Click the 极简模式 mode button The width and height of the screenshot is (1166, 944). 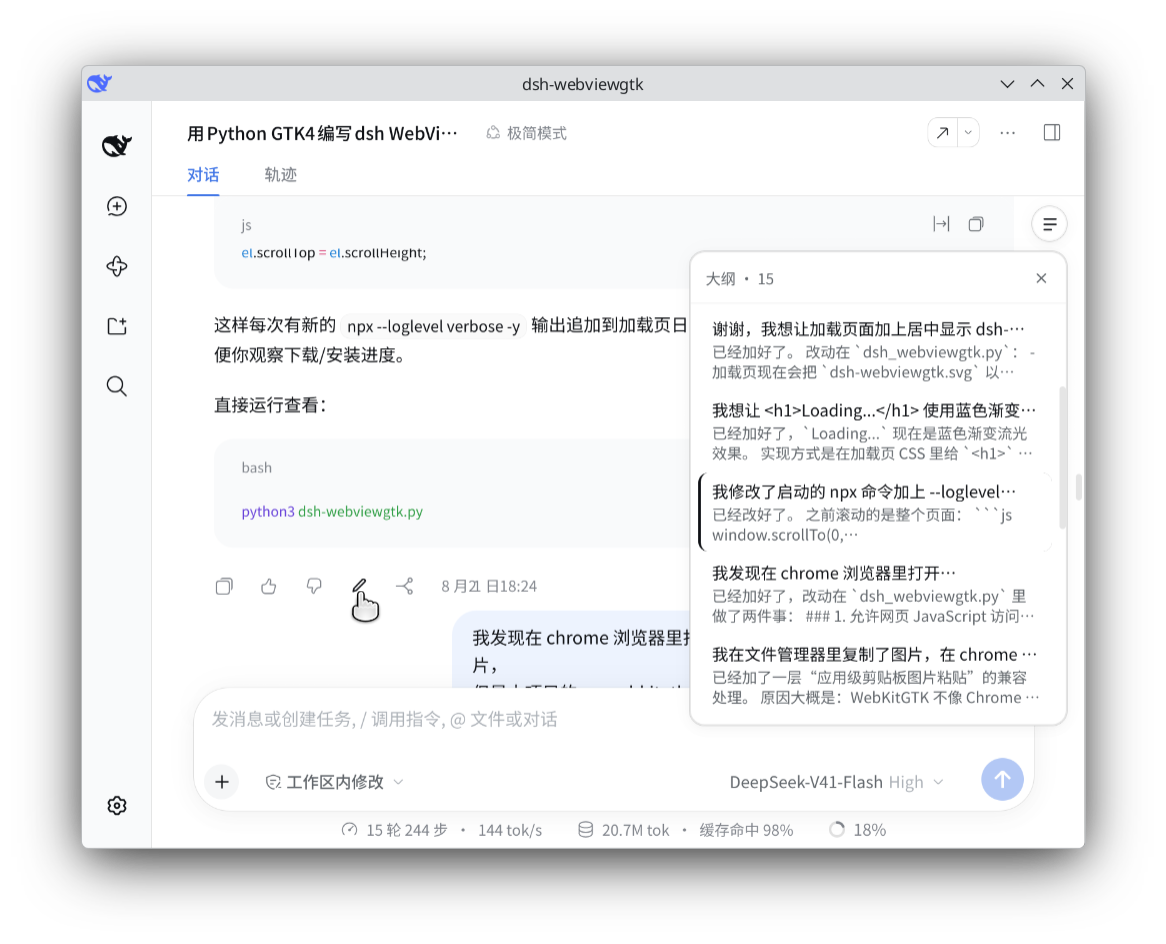click(526, 133)
